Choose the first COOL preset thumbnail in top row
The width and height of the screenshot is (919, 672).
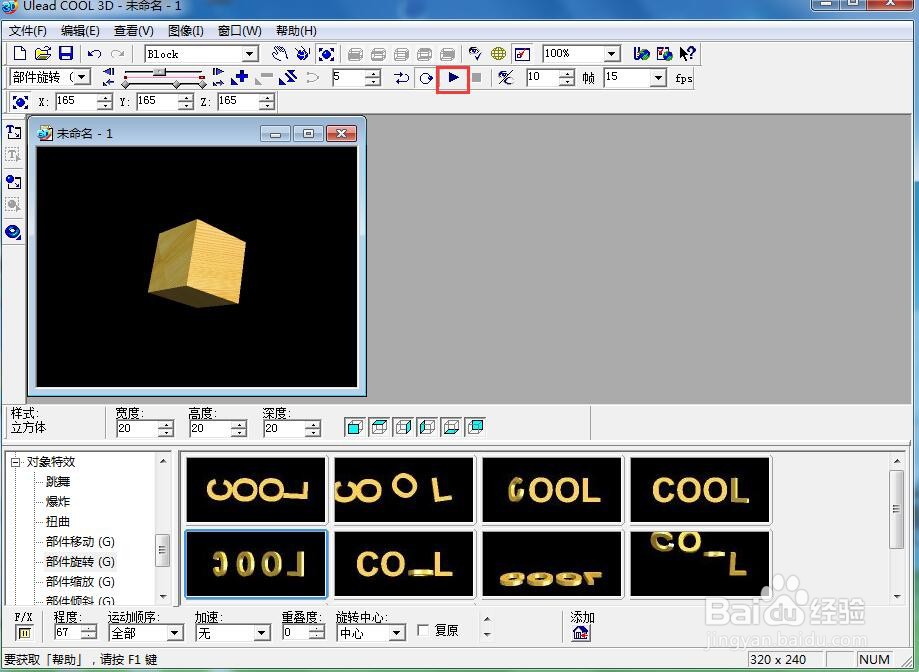pos(256,490)
